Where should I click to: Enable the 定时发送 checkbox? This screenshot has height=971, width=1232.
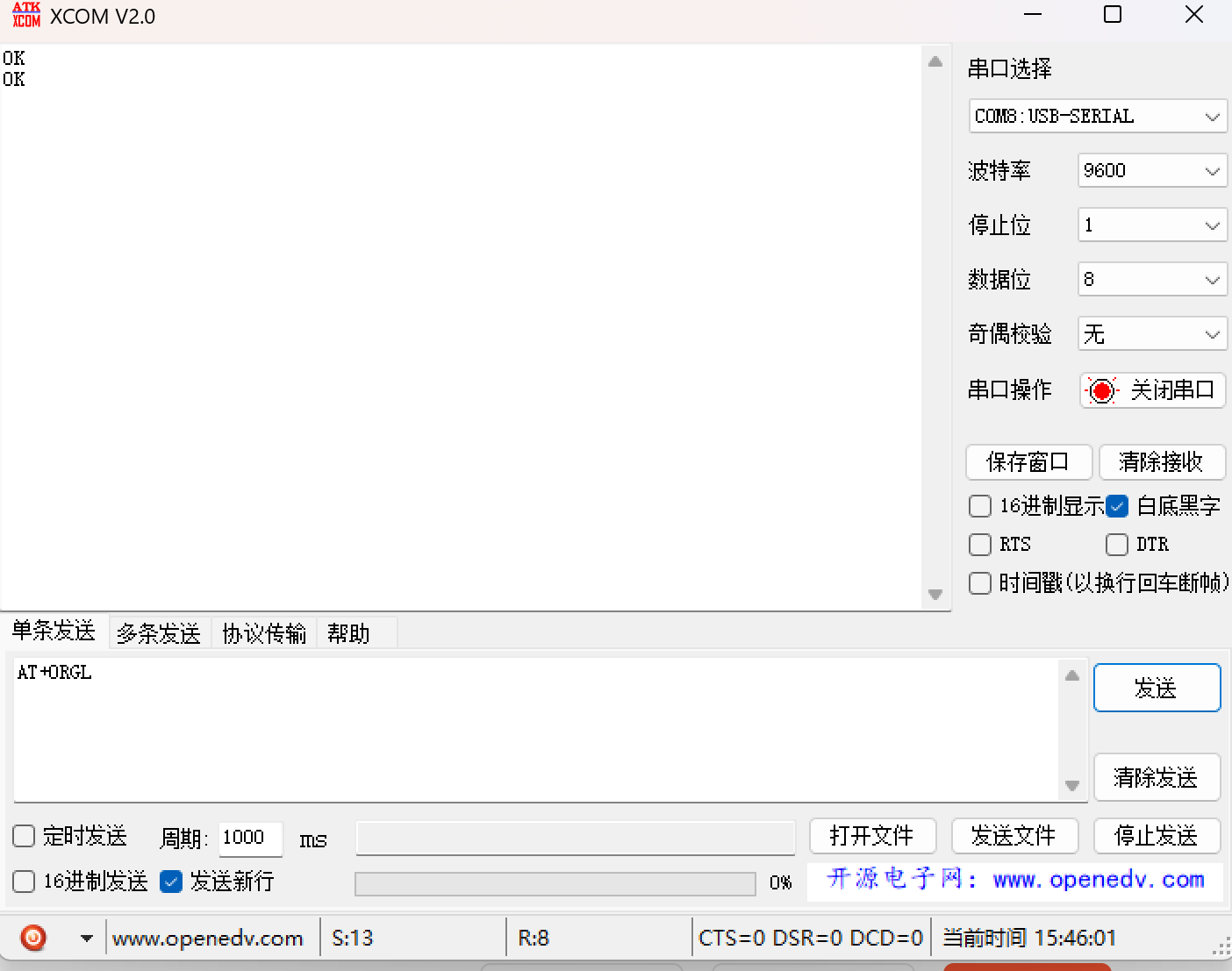(x=24, y=836)
